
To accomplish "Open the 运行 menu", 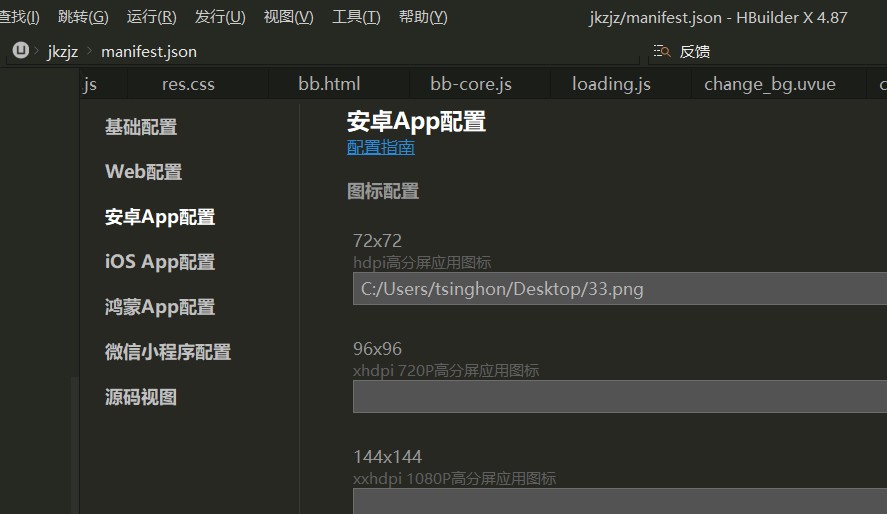I will tap(151, 17).
